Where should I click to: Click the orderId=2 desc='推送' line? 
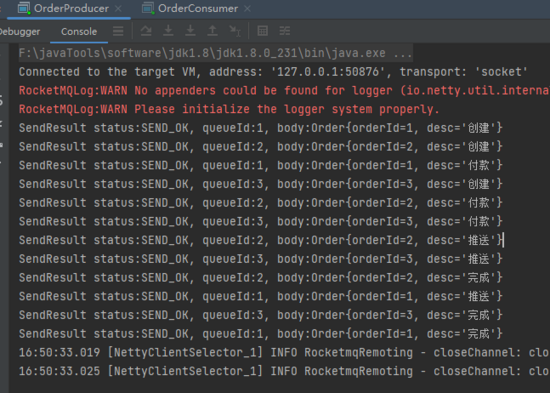click(261, 240)
